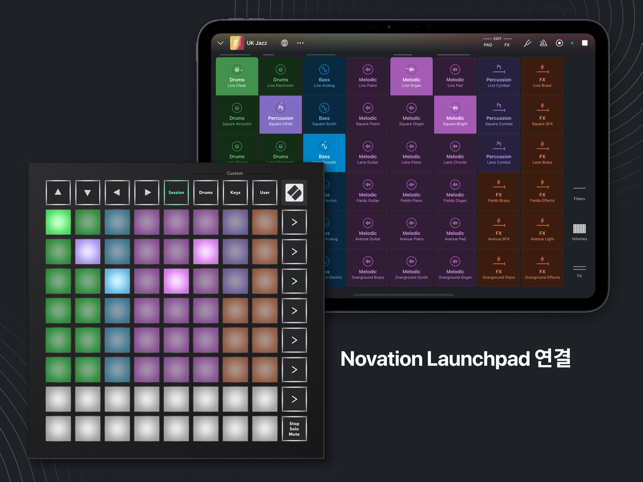Tap the Launchpad down arrow button
Image resolution: width=643 pixels, height=482 pixels.
[88, 192]
